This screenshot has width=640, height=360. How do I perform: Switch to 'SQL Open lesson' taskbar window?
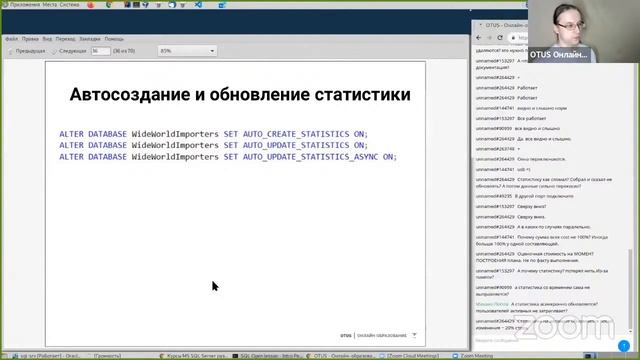pyautogui.click(x=267, y=356)
